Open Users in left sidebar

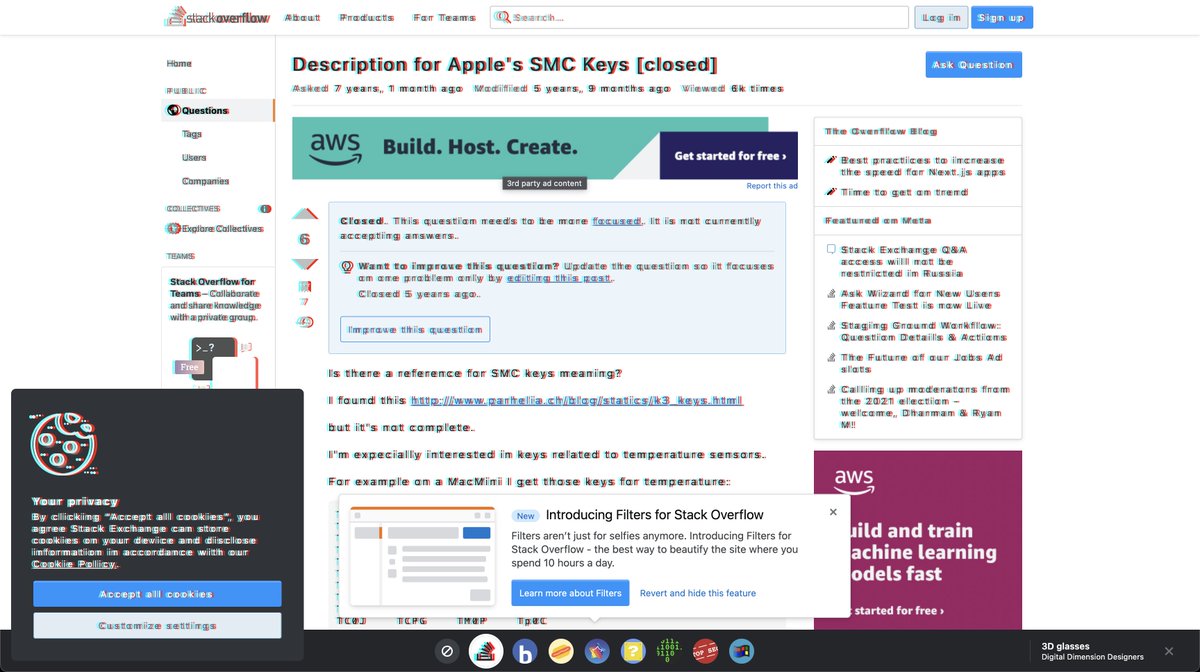coord(194,158)
